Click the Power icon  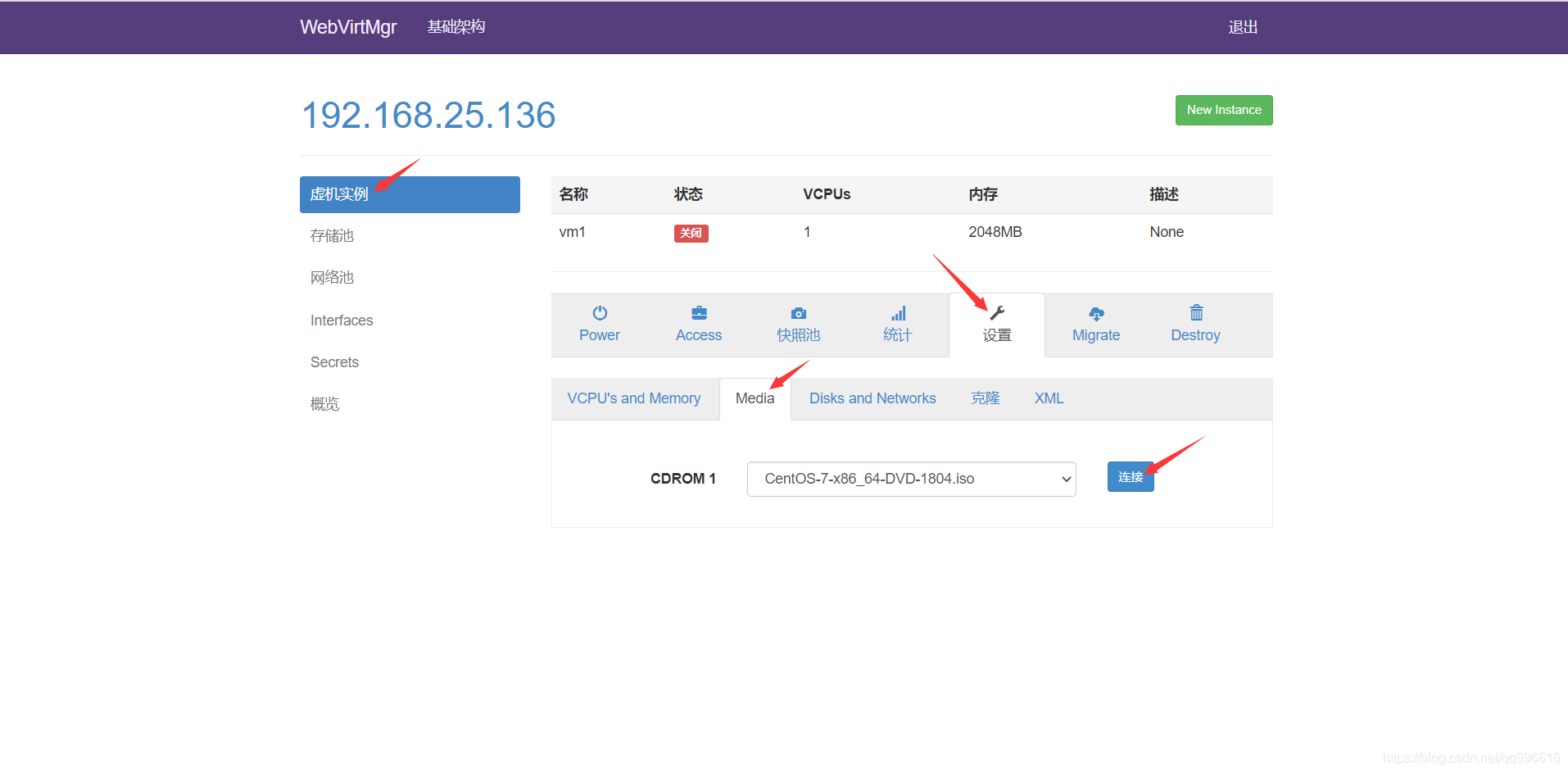pos(600,313)
